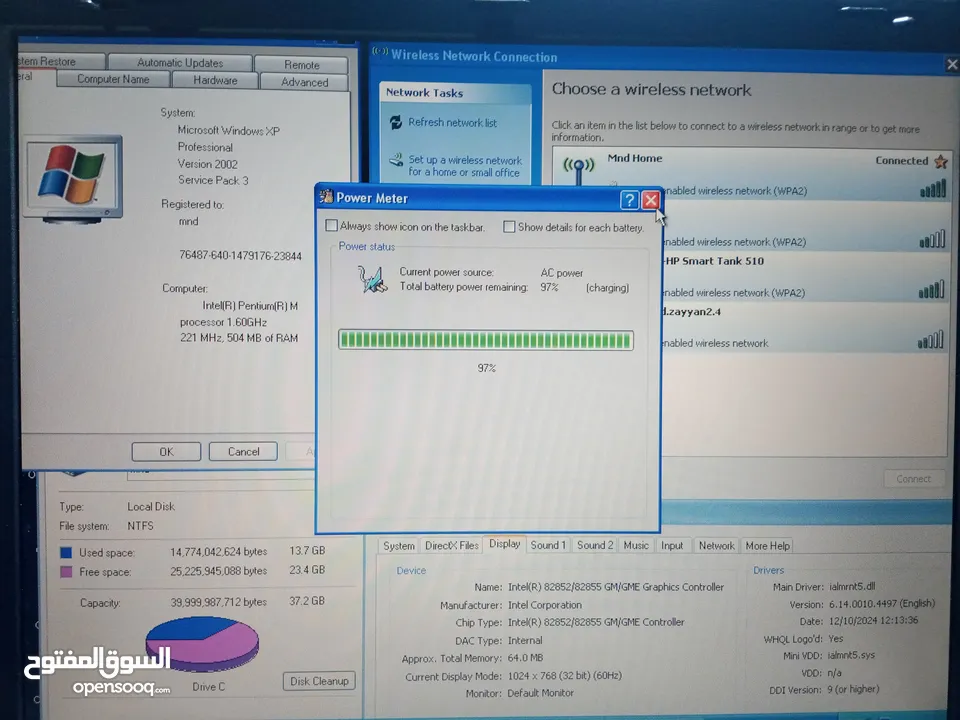
Task: Click the green battery charge progress bar
Action: pos(486,340)
